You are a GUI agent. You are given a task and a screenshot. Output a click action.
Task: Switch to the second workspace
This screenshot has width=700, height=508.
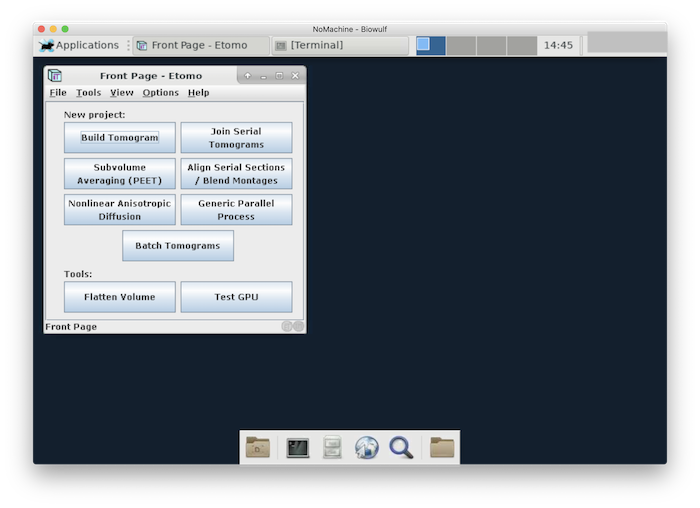[x=461, y=45]
